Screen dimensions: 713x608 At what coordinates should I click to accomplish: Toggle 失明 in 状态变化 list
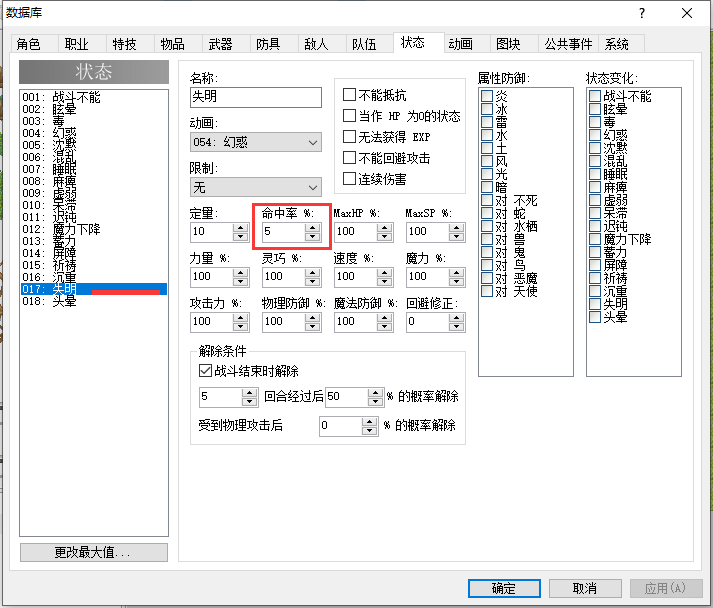[595, 304]
